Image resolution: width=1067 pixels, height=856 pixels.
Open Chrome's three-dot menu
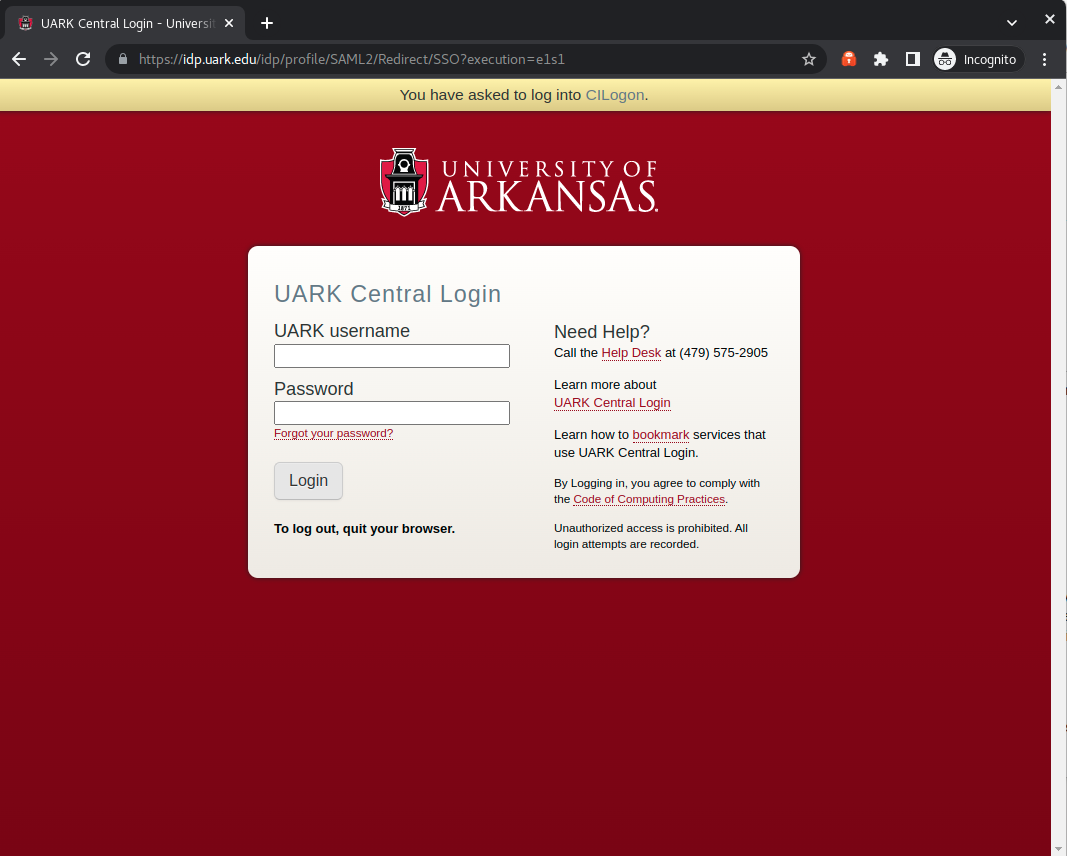pyautogui.click(x=1045, y=59)
